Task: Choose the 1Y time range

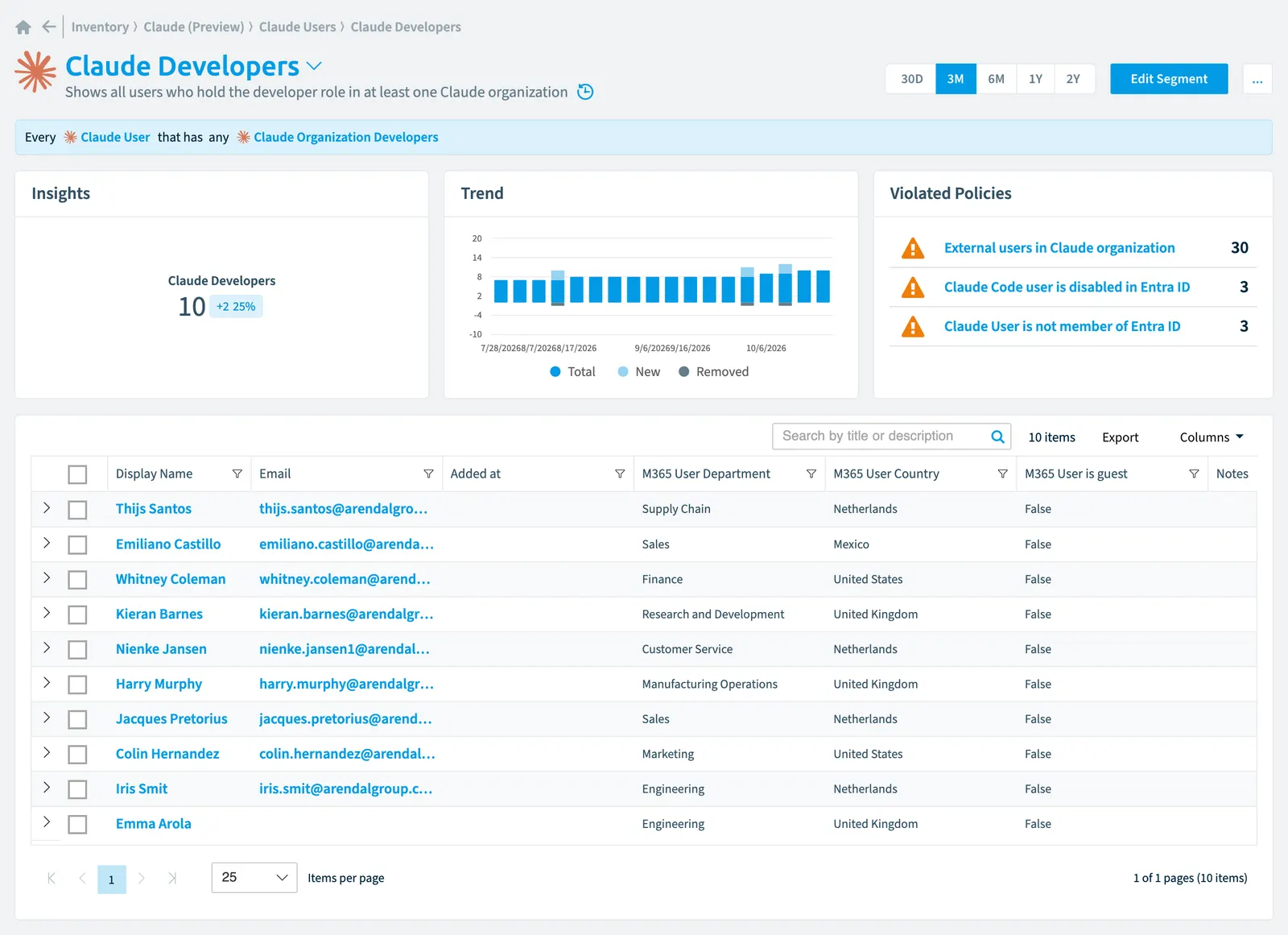Action: (x=1035, y=79)
